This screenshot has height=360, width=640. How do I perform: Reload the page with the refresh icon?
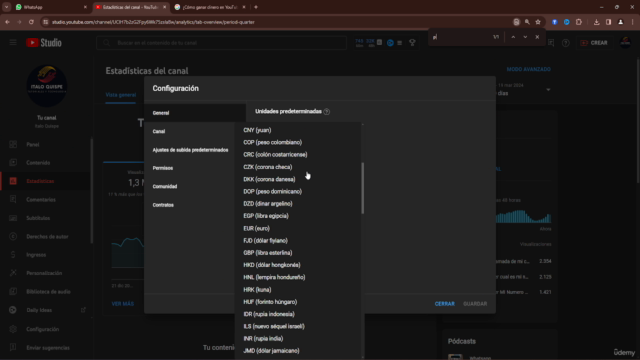tap(31, 22)
